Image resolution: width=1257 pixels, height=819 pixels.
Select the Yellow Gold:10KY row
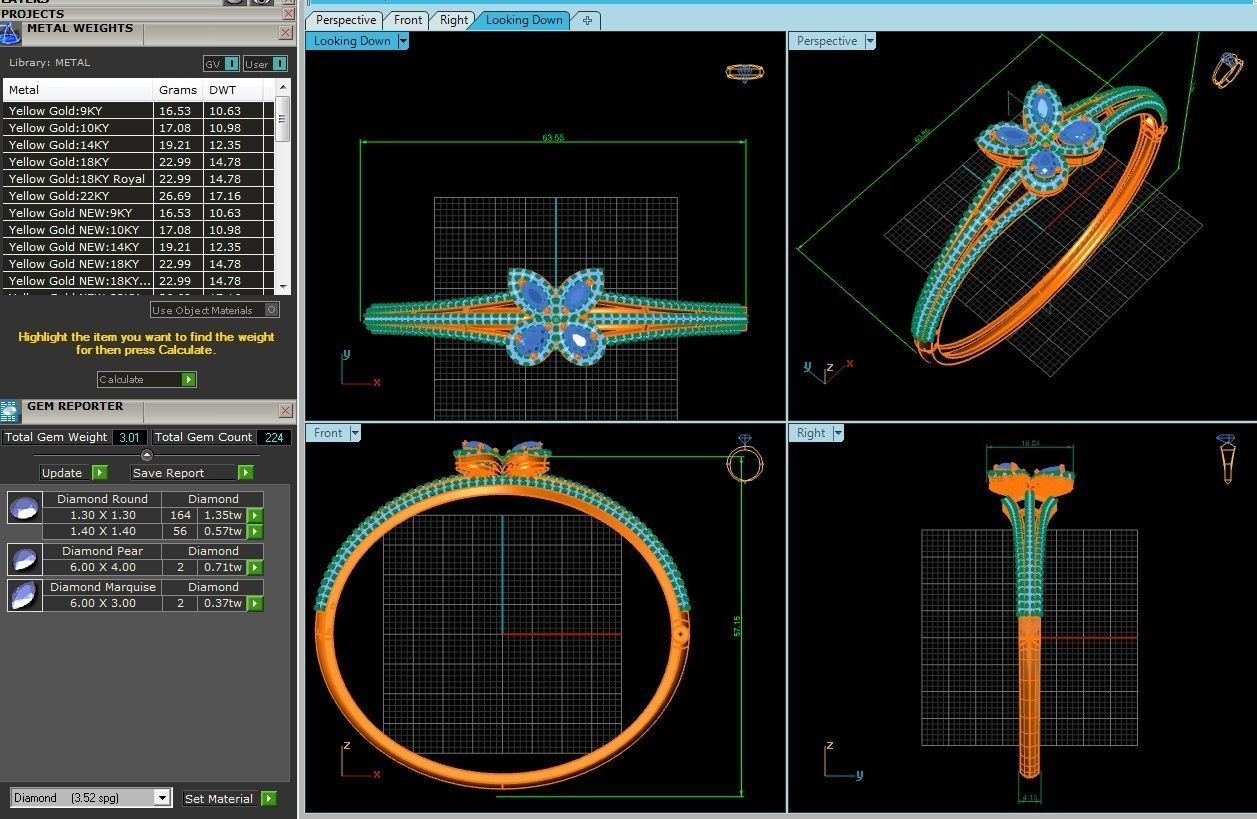click(x=139, y=128)
